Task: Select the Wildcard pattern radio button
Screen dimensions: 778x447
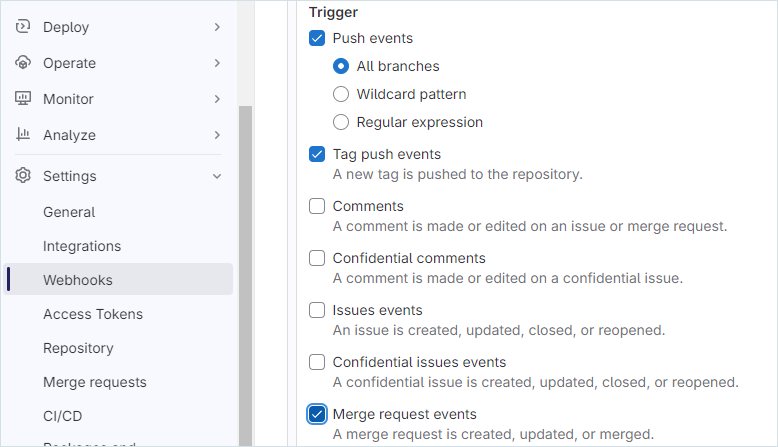Action: (x=341, y=94)
